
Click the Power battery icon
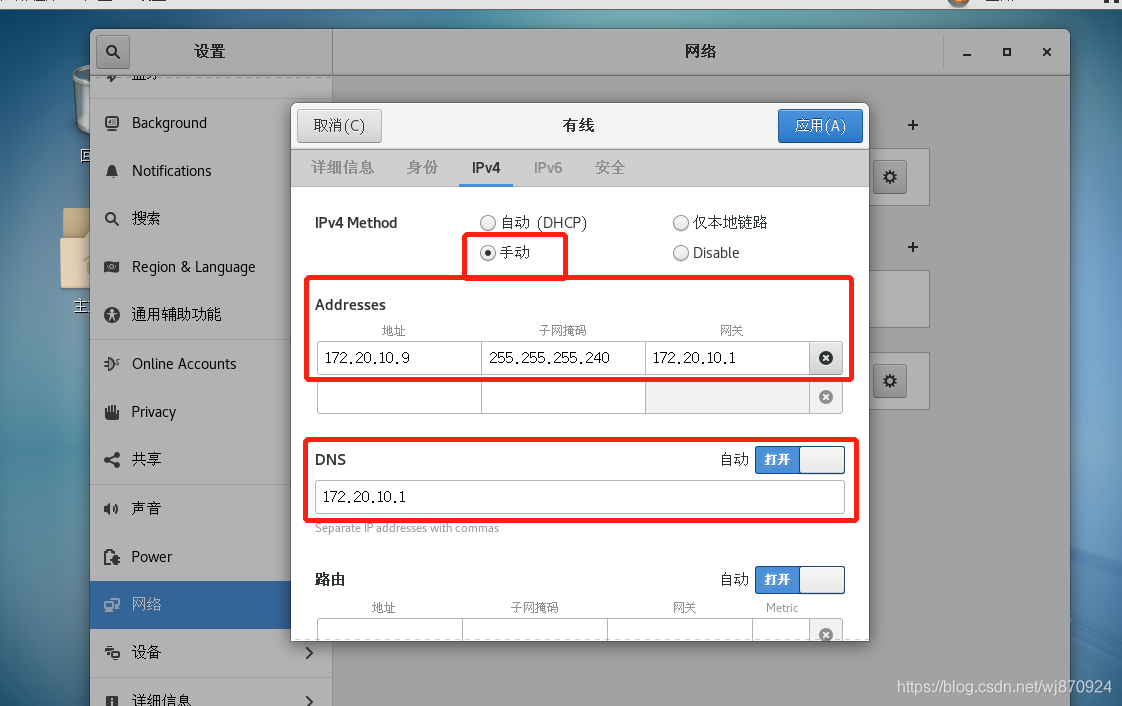pos(112,557)
